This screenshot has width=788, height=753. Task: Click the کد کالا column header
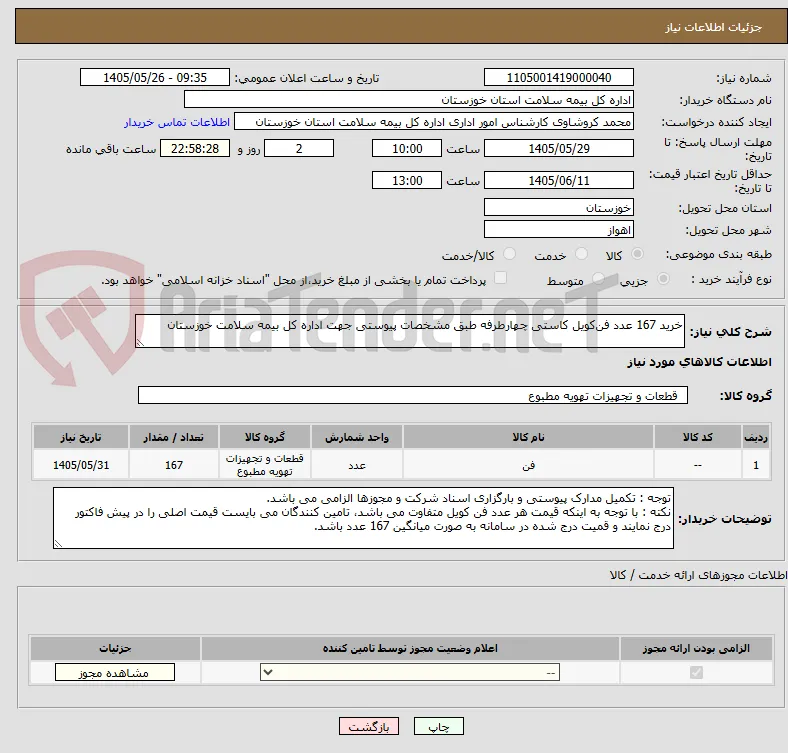tap(698, 437)
